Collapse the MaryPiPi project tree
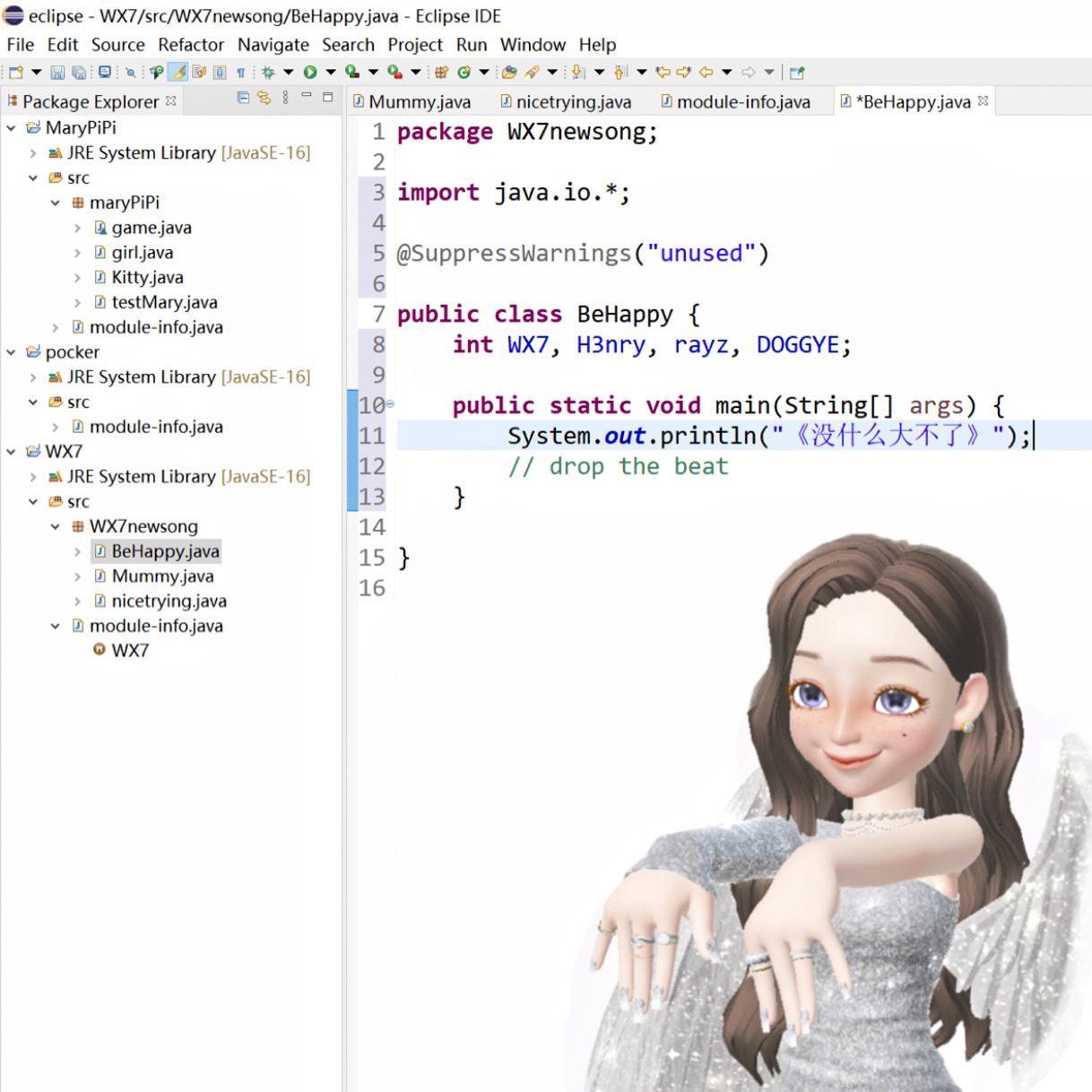Screen dimensions: 1092x1092 tap(11, 128)
